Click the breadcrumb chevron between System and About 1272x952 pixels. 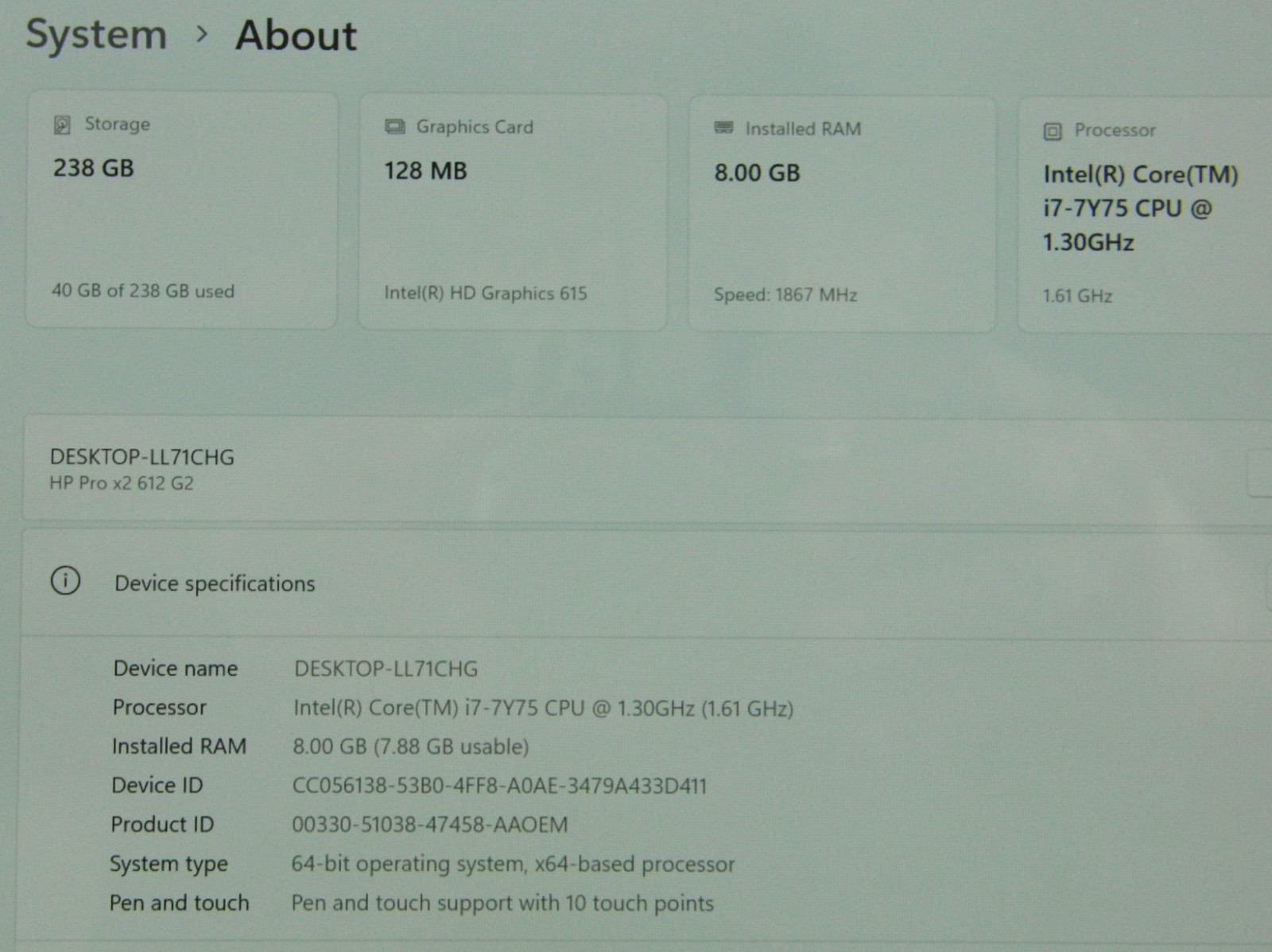[x=202, y=34]
